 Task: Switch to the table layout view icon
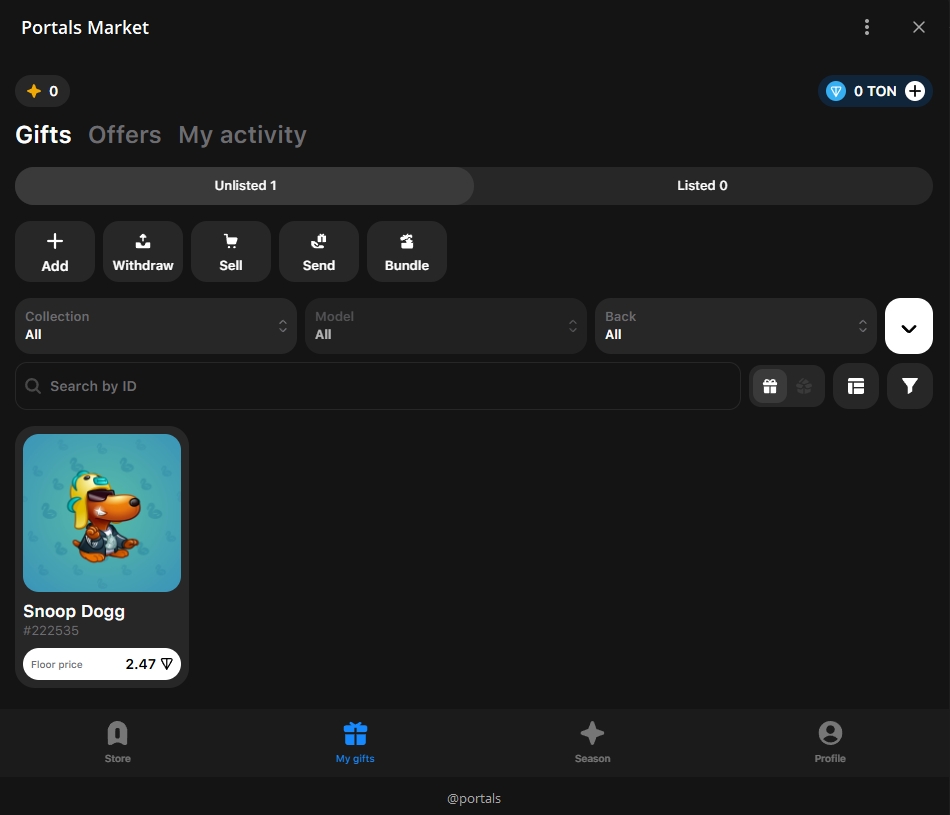(x=856, y=386)
